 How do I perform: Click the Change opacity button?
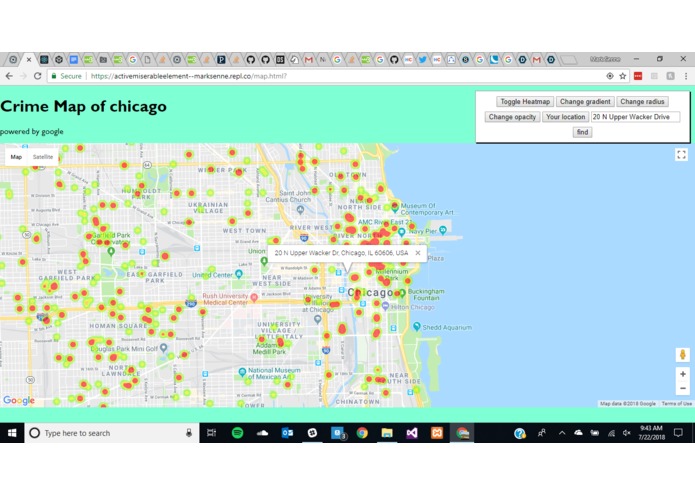[x=512, y=117]
